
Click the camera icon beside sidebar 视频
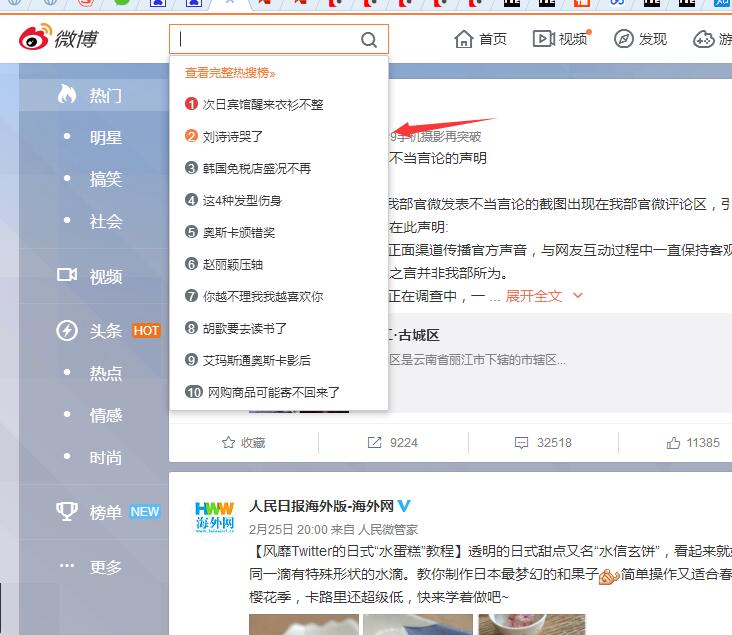(67, 275)
